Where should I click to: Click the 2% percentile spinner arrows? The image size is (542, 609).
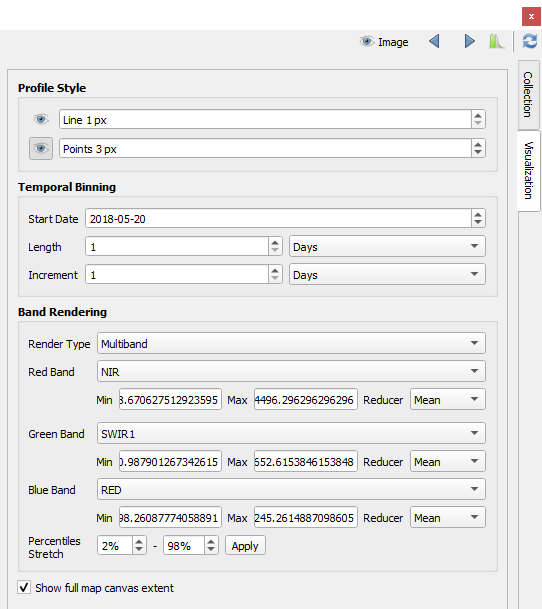click(x=139, y=546)
